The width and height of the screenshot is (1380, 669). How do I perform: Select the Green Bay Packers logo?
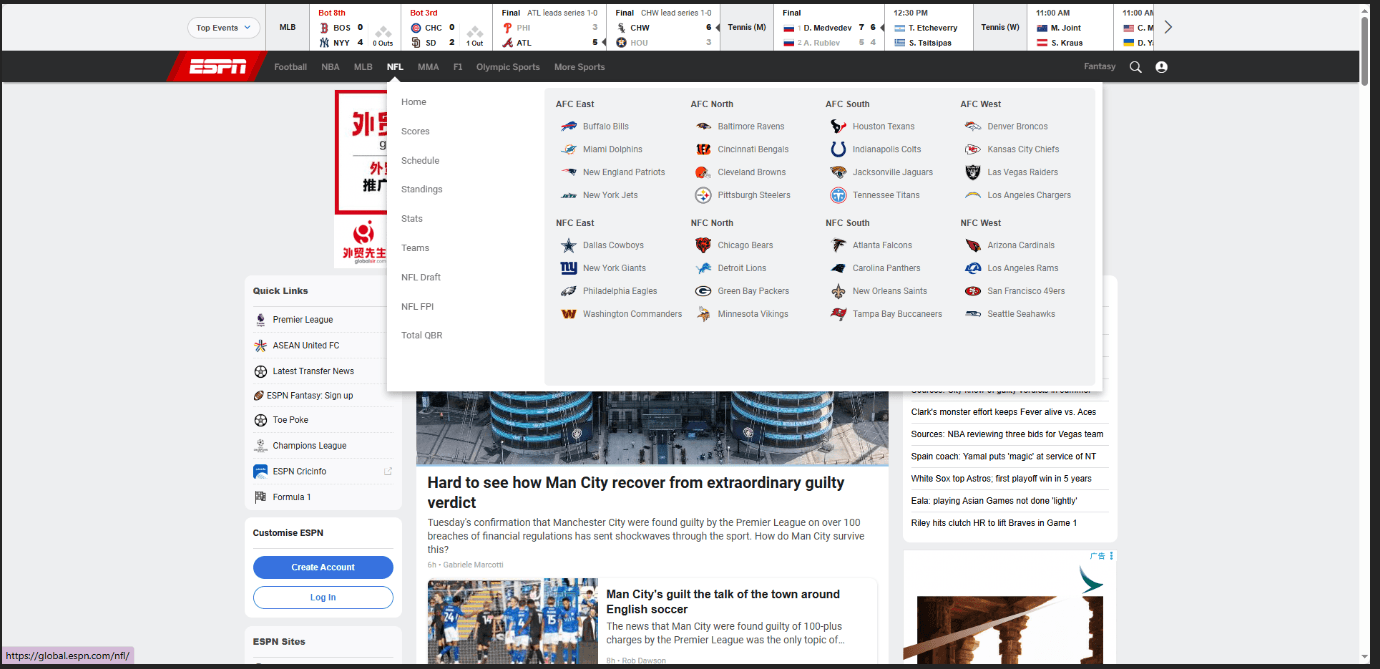(x=703, y=291)
